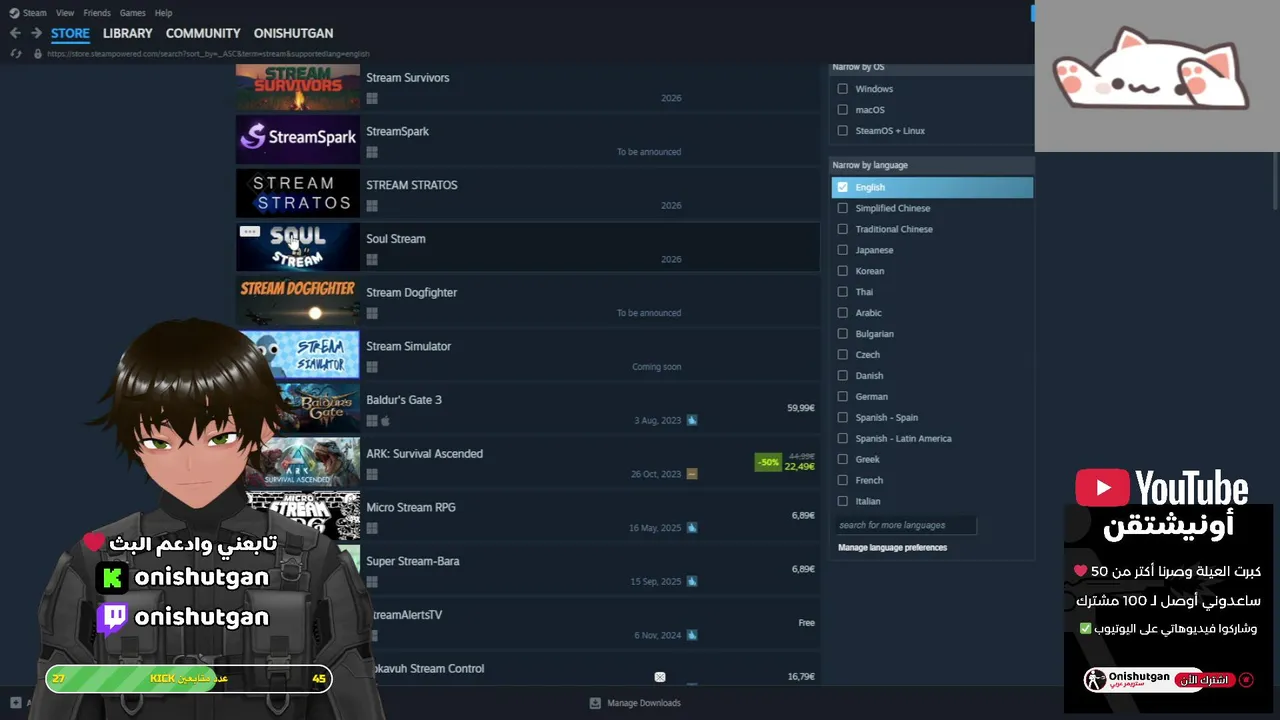
Task: Click the 59,99€ price for Baldur's Gate 3
Action: pos(800,408)
